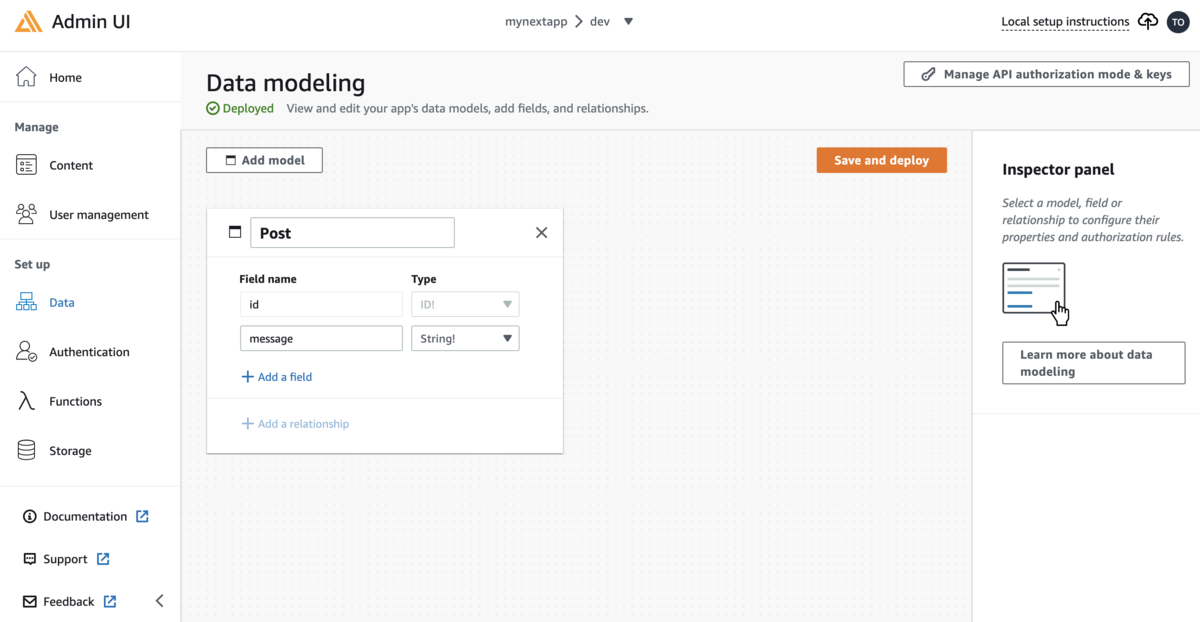The height and width of the screenshot is (622, 1200).
Task: Click the Save and deploy button
Action: [x=881, y=160]
